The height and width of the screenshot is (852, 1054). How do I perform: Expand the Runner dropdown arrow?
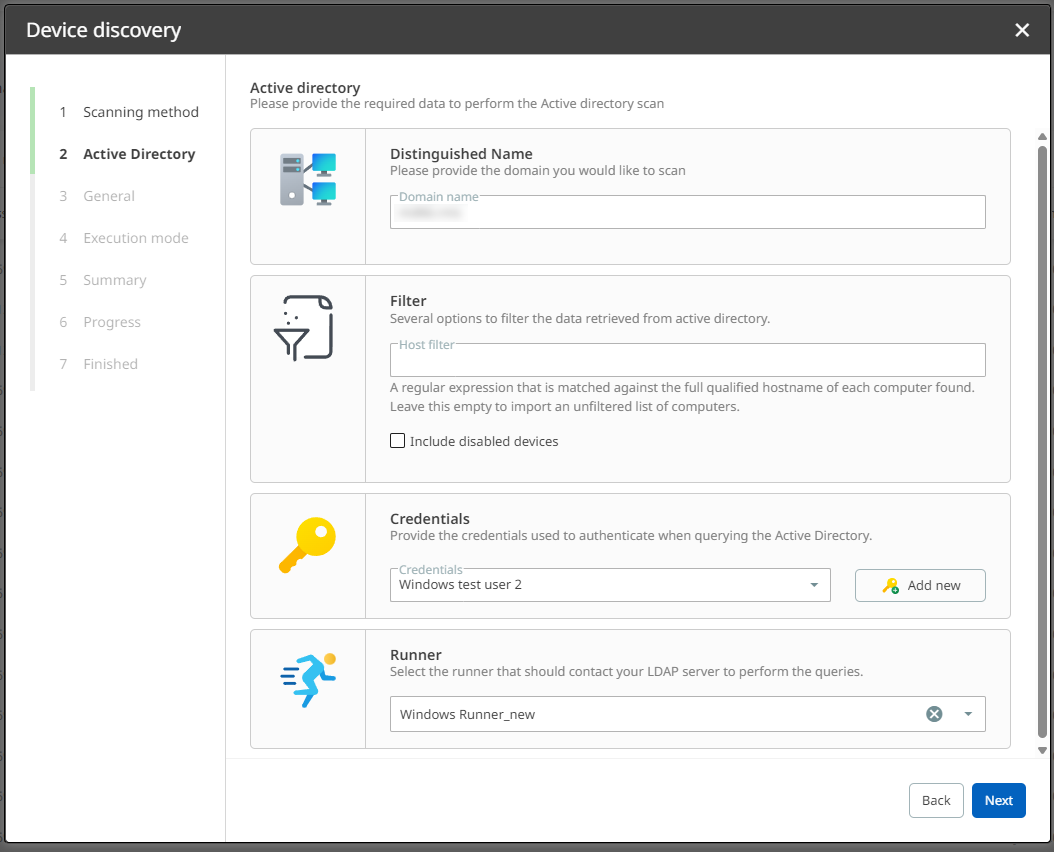pos(968,714)
